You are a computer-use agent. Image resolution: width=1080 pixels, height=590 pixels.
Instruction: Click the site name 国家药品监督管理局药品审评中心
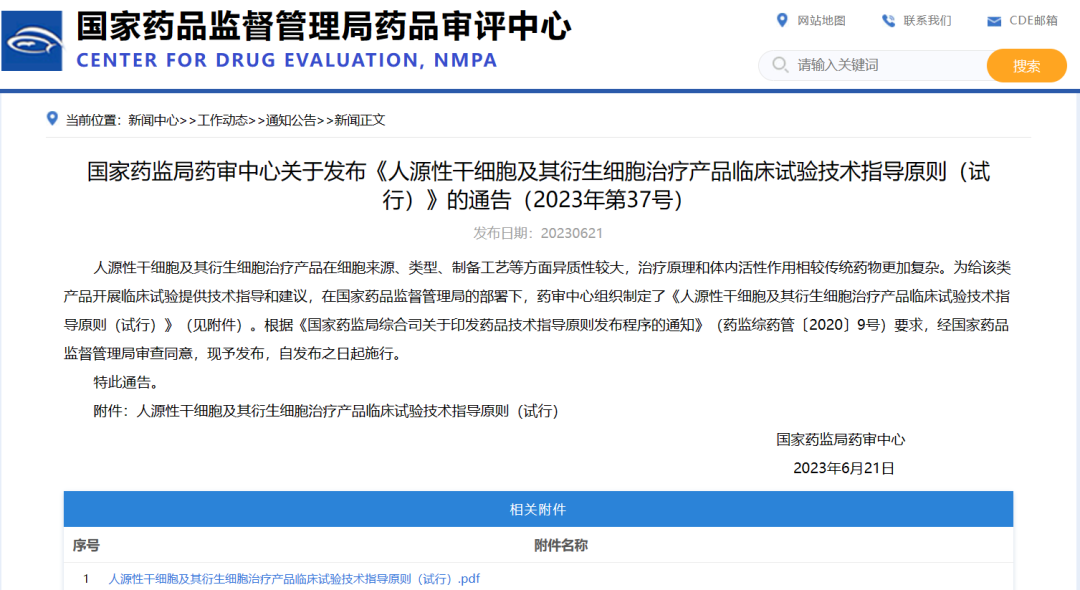coord(324,26)
